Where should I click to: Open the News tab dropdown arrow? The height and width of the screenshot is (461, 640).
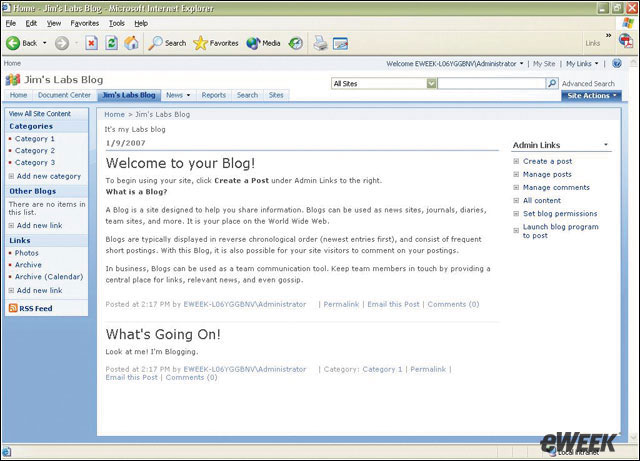click(x=188, y=95)
